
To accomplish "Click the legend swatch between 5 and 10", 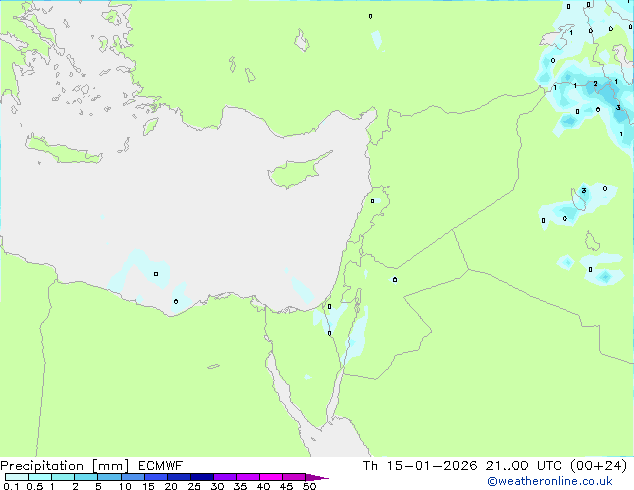I will pos(109,477).
